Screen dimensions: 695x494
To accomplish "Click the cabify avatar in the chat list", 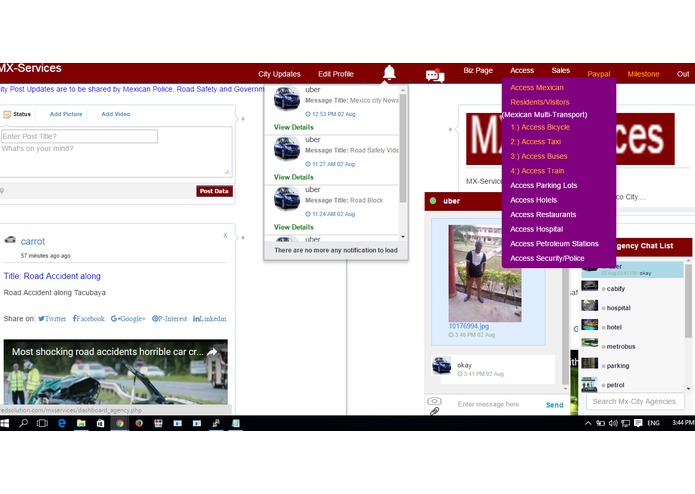I will coord(590,286).
